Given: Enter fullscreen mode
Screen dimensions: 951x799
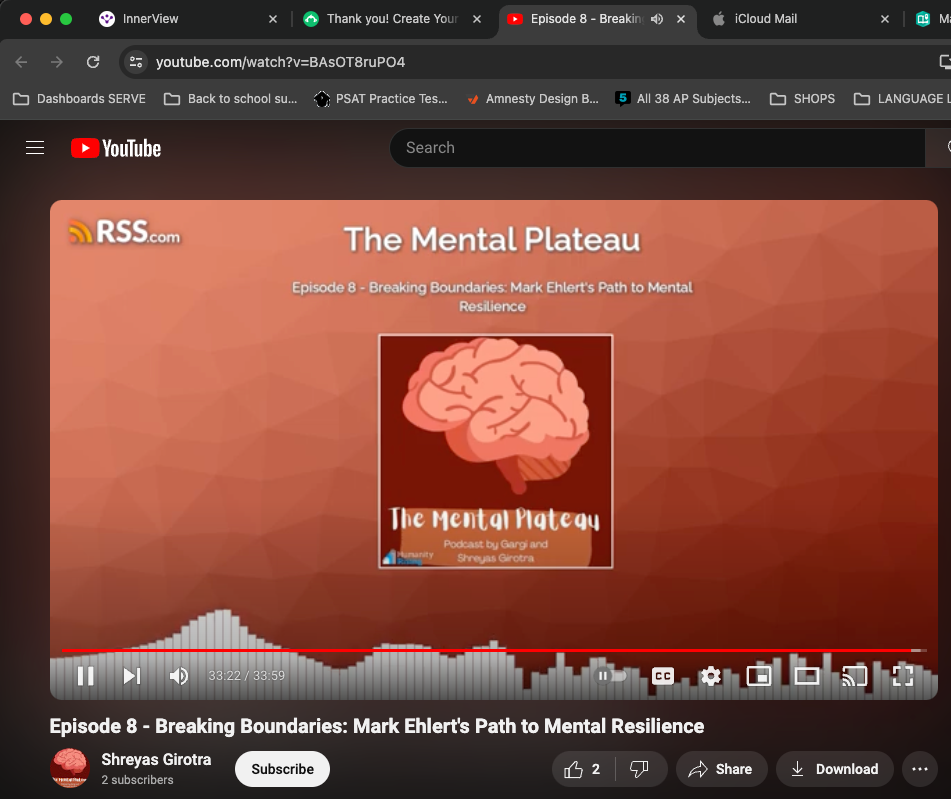Looking at the screenshot, I should pos(903,675).
